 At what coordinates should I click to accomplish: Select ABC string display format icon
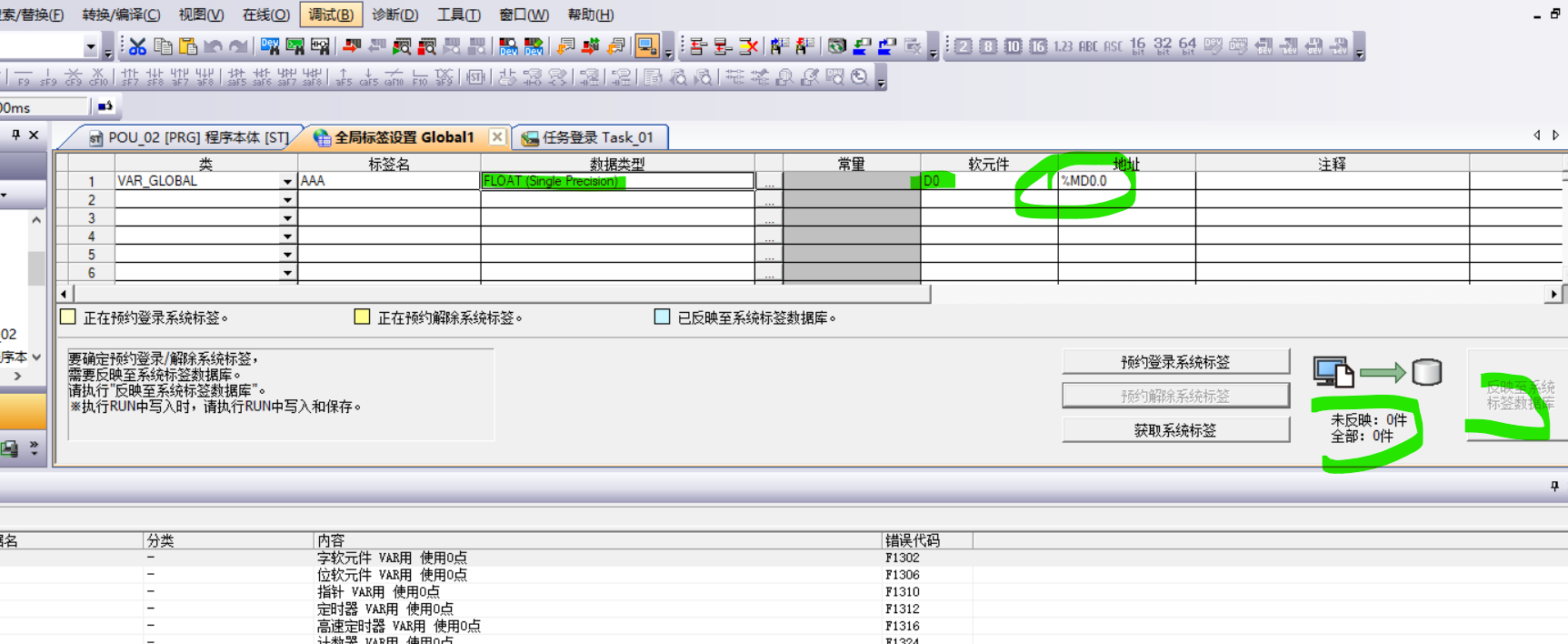click(1088, 46)
